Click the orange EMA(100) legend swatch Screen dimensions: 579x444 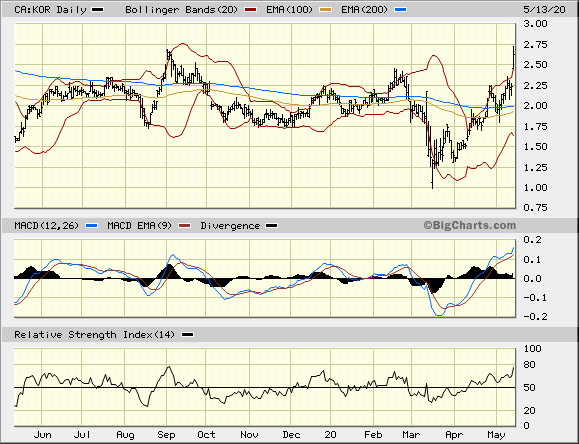coord(326,10)
